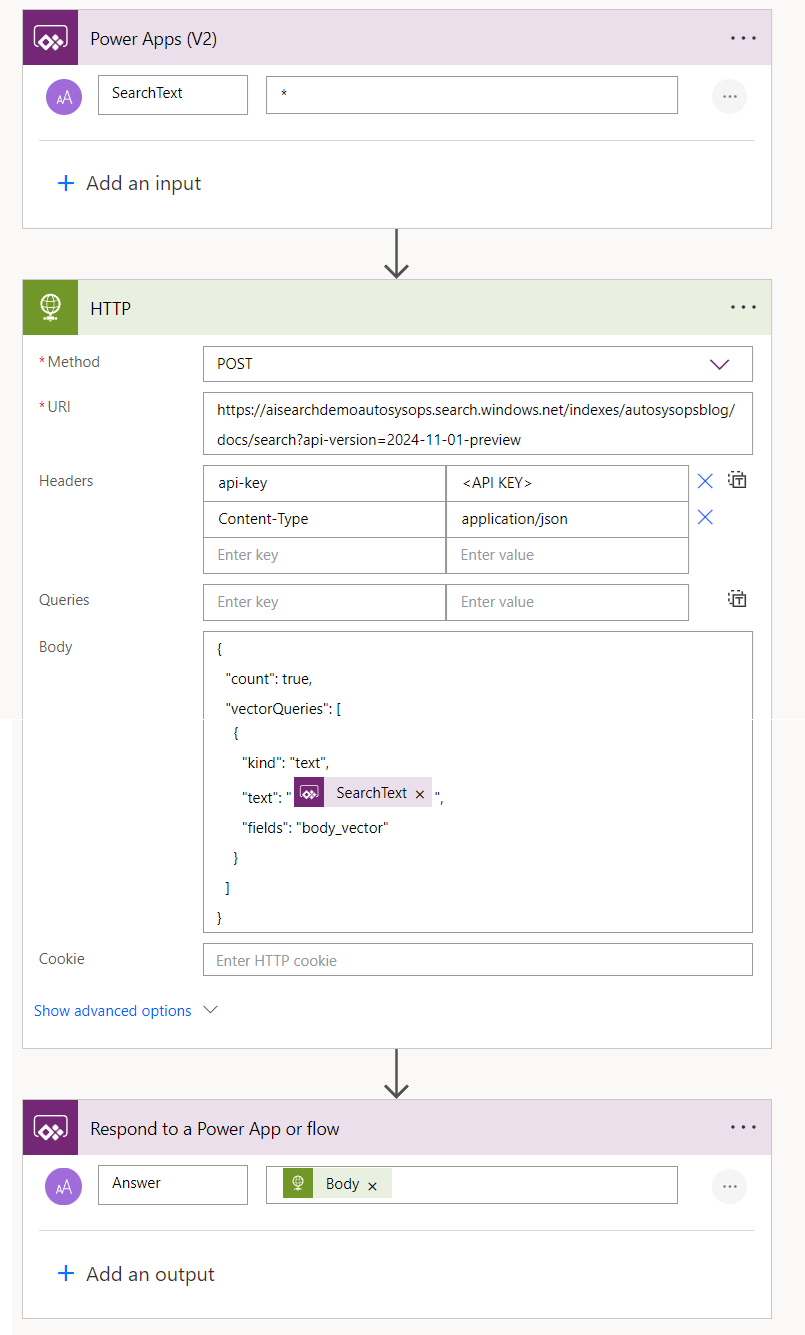Click the green HTTP globe icon
The height and width of the screenshot is (1335, 805).
click(50, 308)
